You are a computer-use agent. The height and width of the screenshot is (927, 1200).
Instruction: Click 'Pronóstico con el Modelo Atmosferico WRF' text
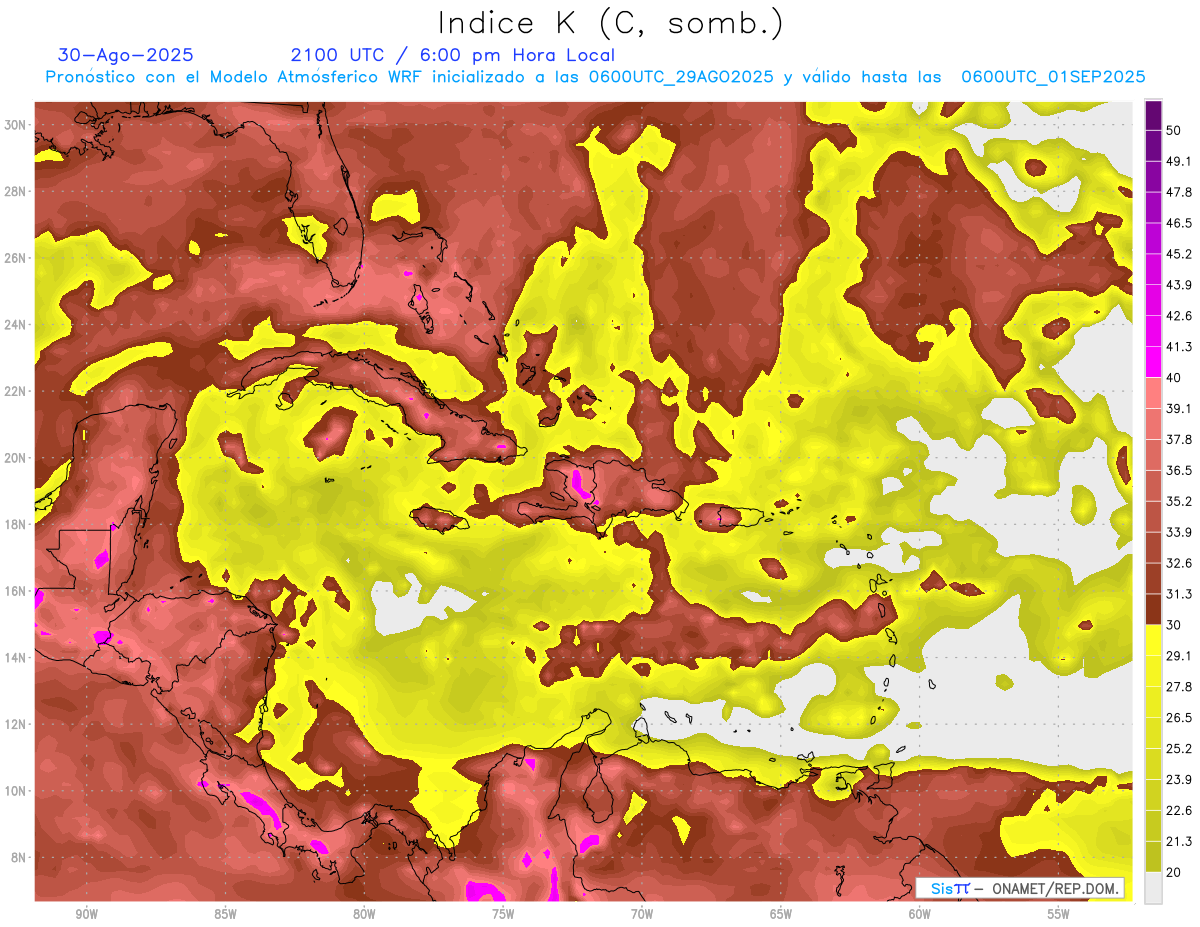236,77
